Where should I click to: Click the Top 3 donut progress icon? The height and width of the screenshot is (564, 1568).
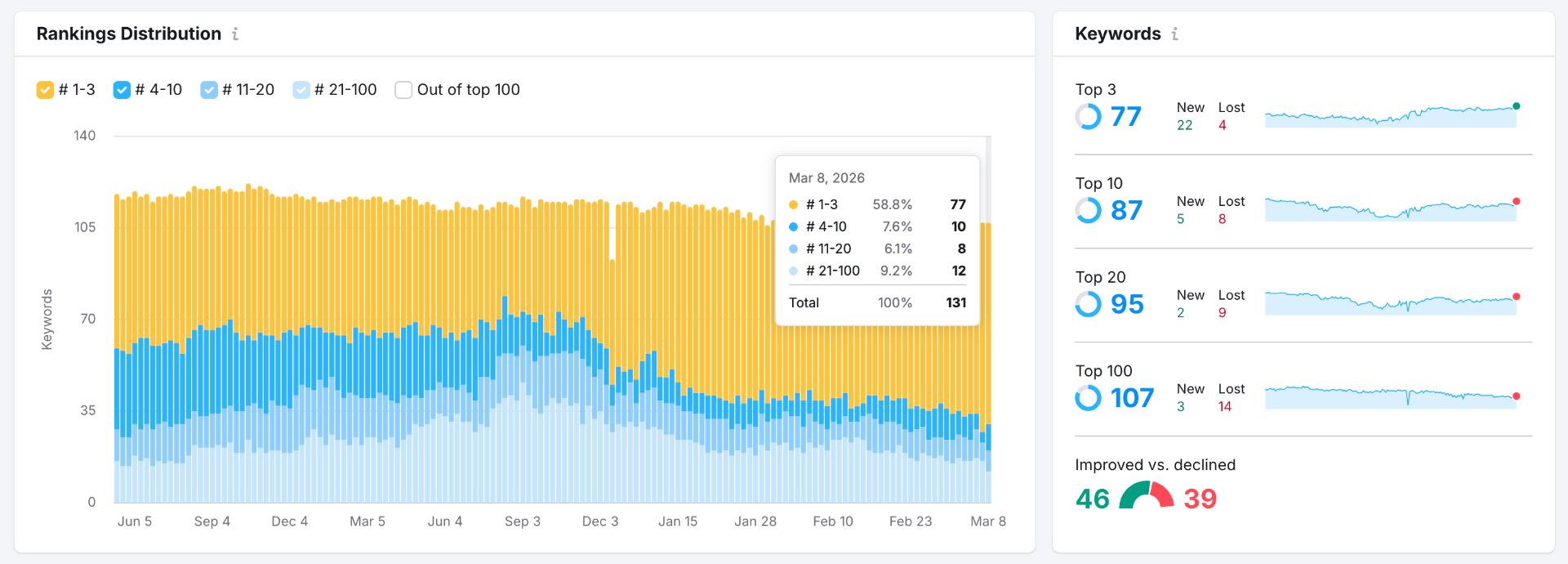[1088, 117]
